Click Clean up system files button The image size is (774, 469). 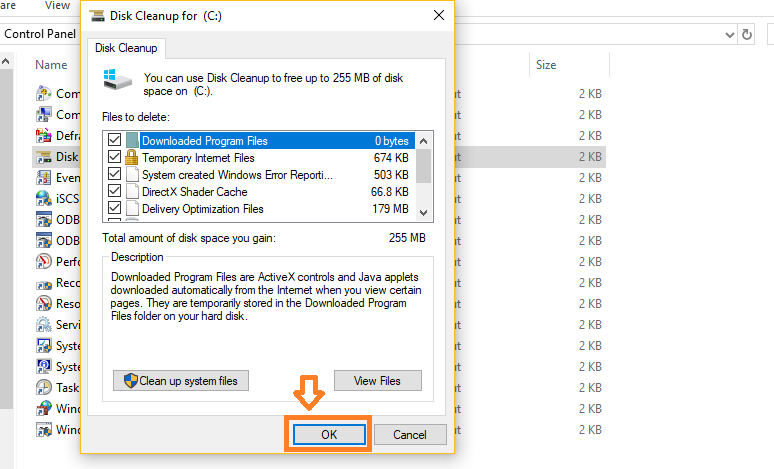[181, 381]
